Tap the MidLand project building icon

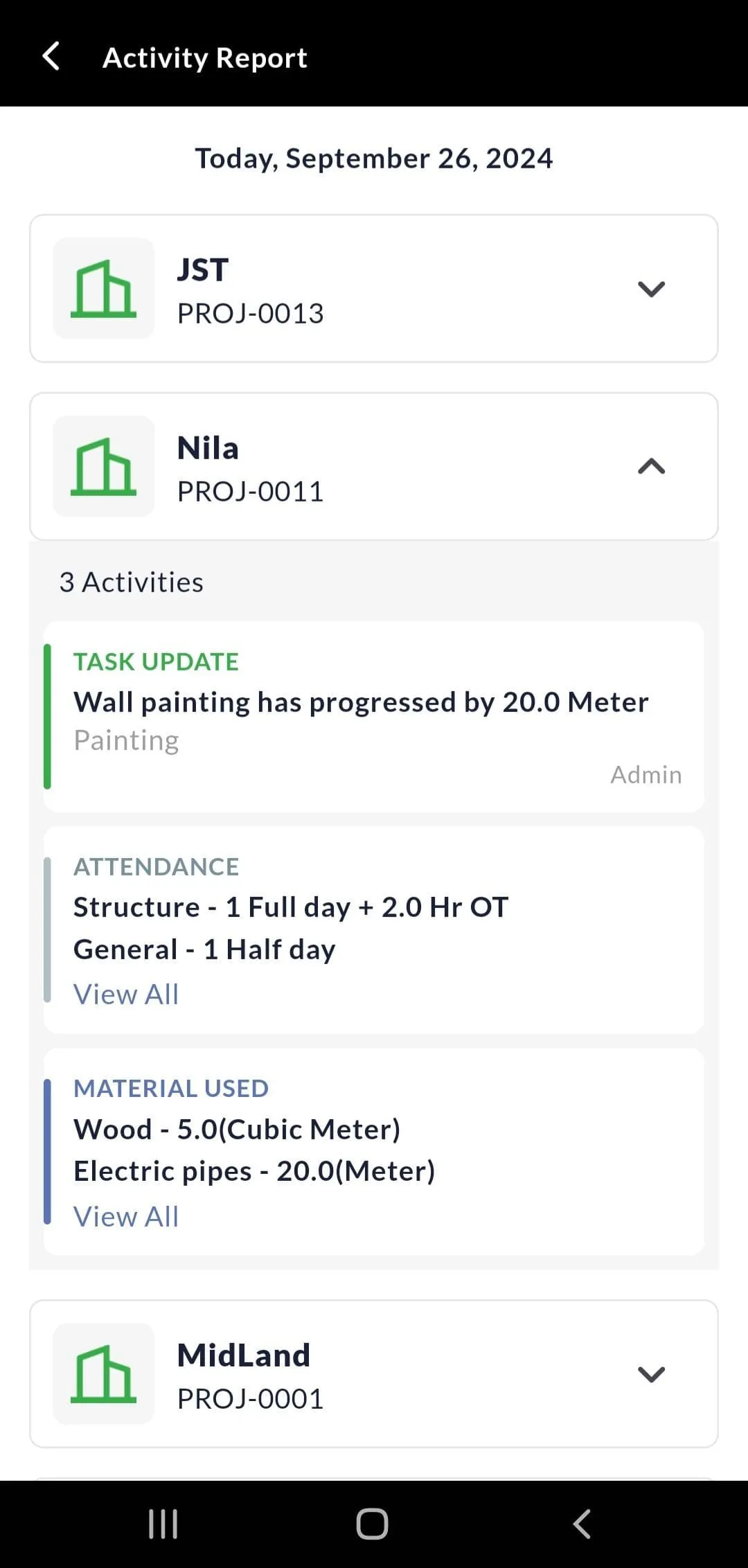pos(104,1373)
